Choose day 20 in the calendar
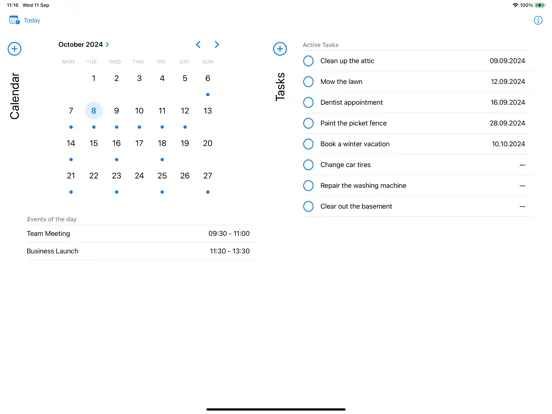552x414 pixels. click(208, 143)
